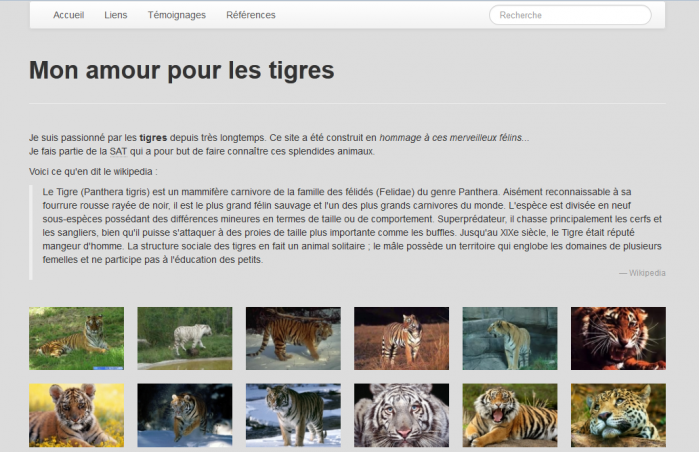
Task: Focus the Recherche search field
Action: tap(570, 15)
